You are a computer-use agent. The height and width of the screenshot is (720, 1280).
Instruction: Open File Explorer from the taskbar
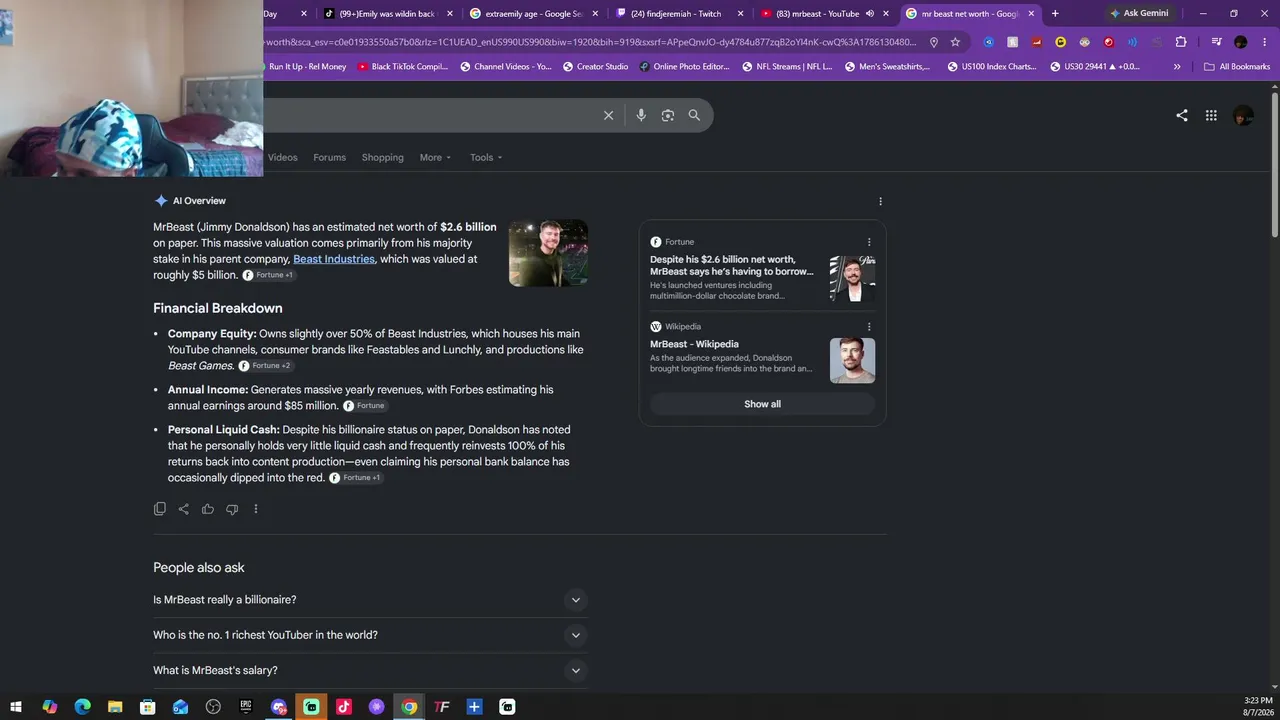coord(115,707)
